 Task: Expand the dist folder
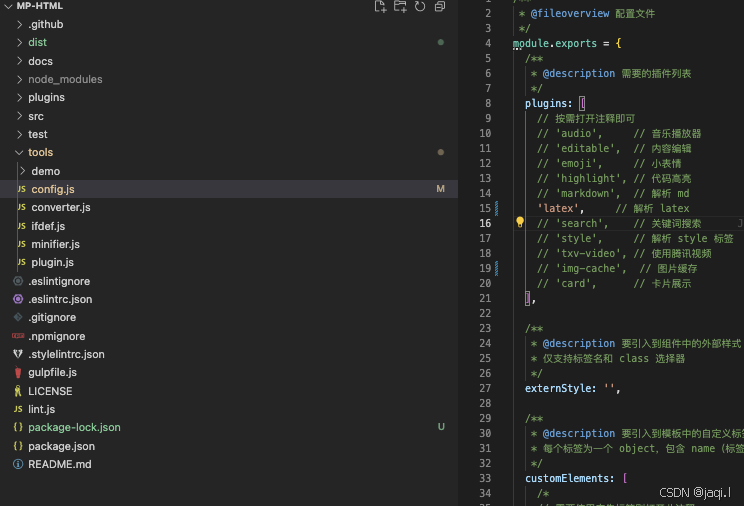click(x=19, y=42)
